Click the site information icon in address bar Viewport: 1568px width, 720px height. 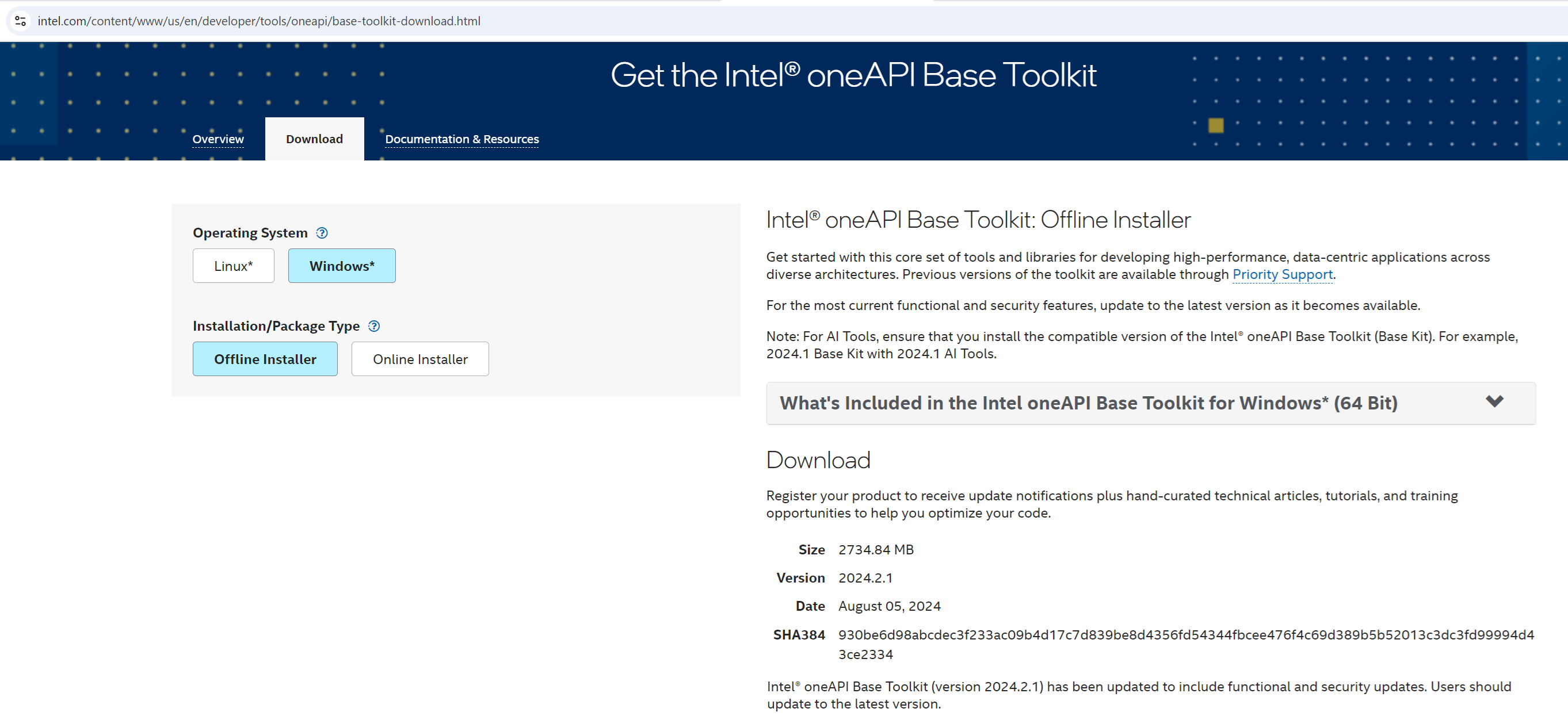(x=20, y=21)
